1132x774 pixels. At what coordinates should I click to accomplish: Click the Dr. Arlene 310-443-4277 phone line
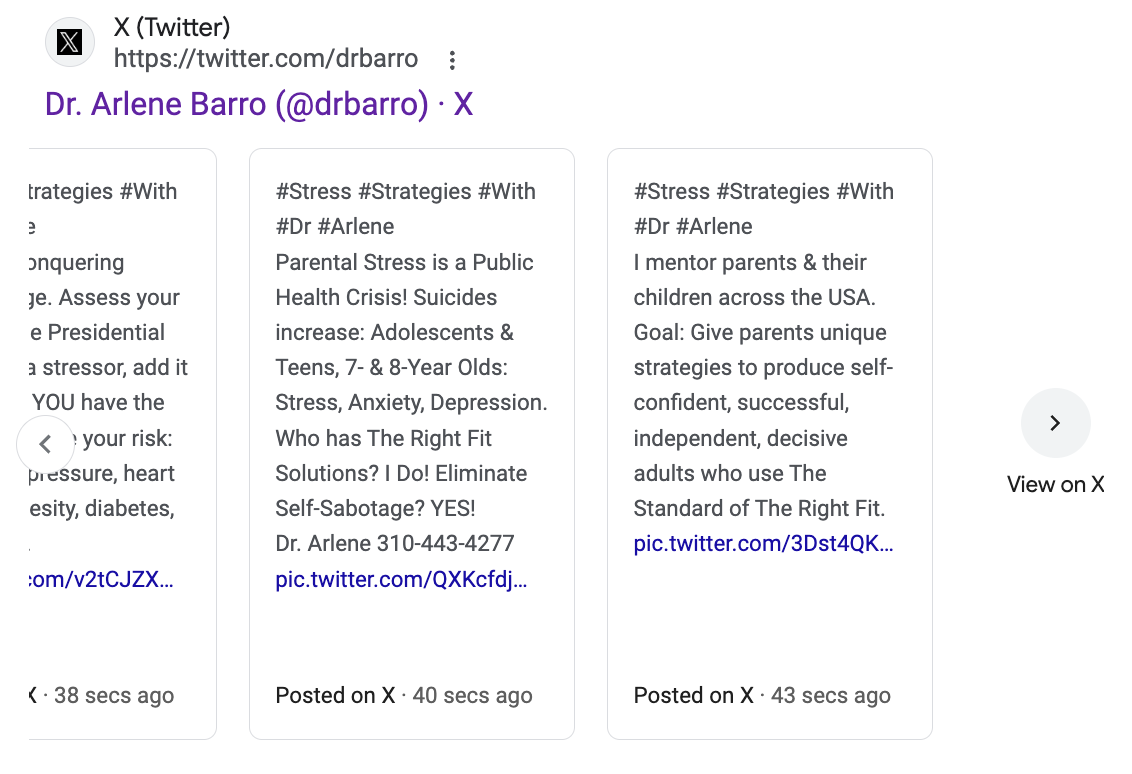(394, 544)
